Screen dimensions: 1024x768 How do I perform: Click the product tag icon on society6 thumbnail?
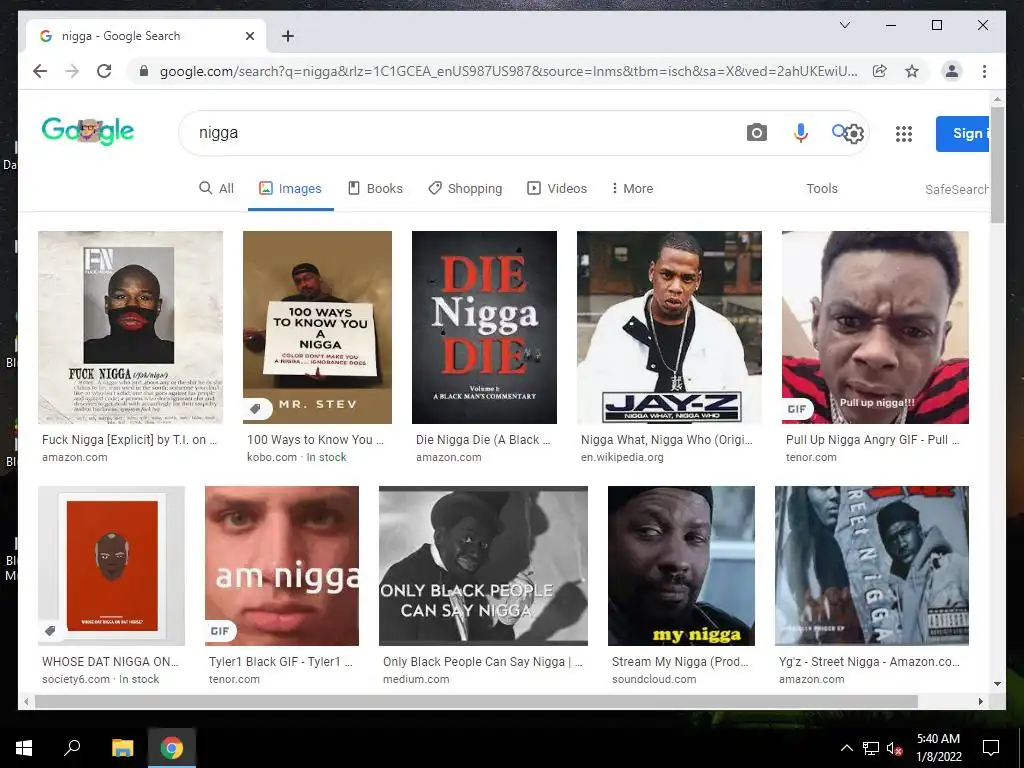click(50, 631)
